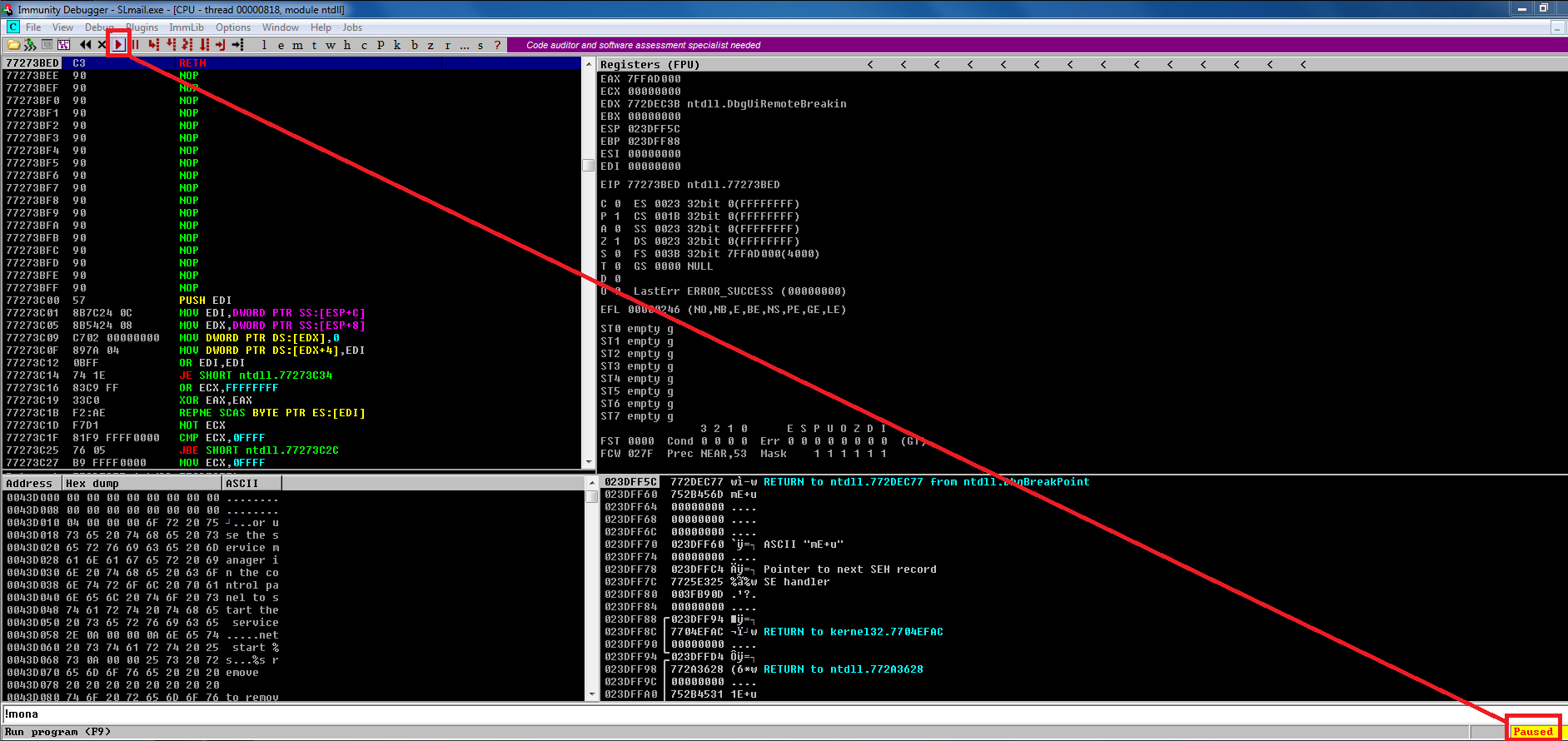Viewport: 1568px width, 741px height.
Task: Show log window via 'l' button
Action: coord(264,45)
